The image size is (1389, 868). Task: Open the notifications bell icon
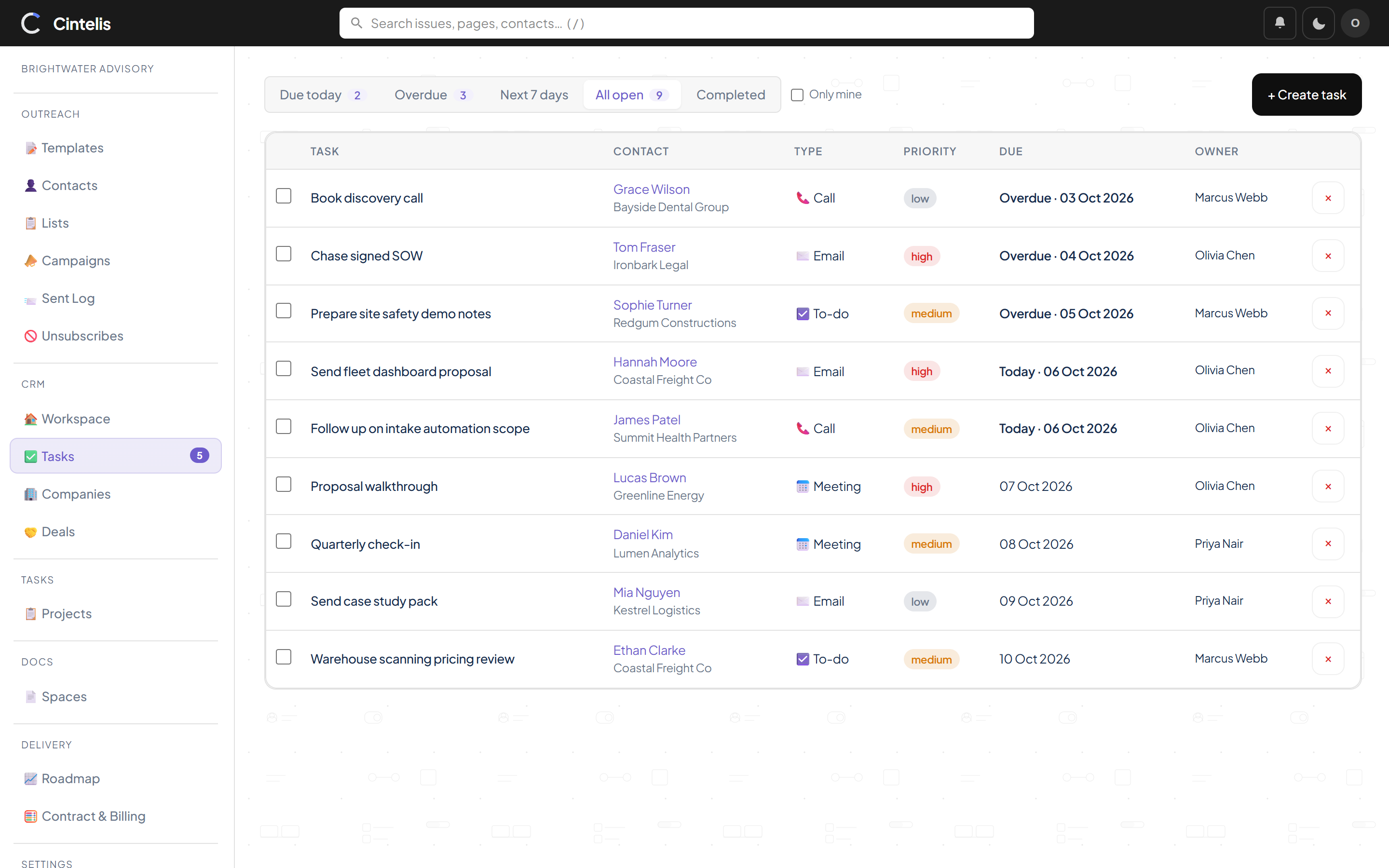coord(1280,23)
